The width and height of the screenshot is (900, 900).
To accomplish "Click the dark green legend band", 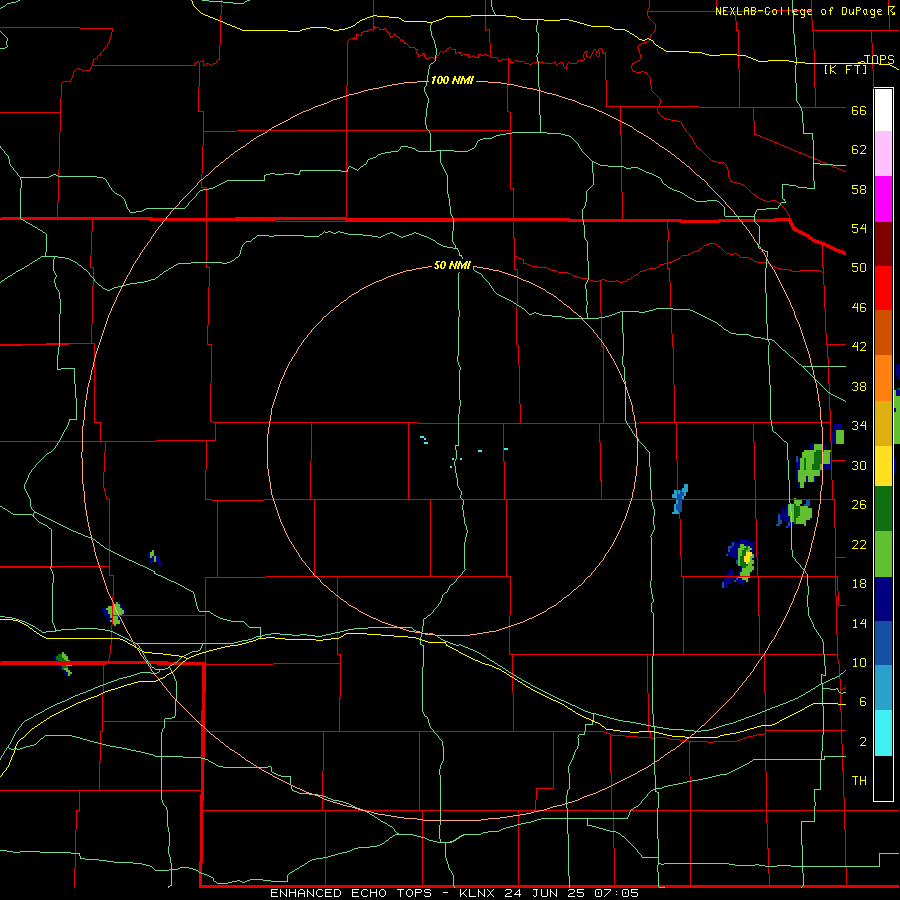I will (883, 509).
